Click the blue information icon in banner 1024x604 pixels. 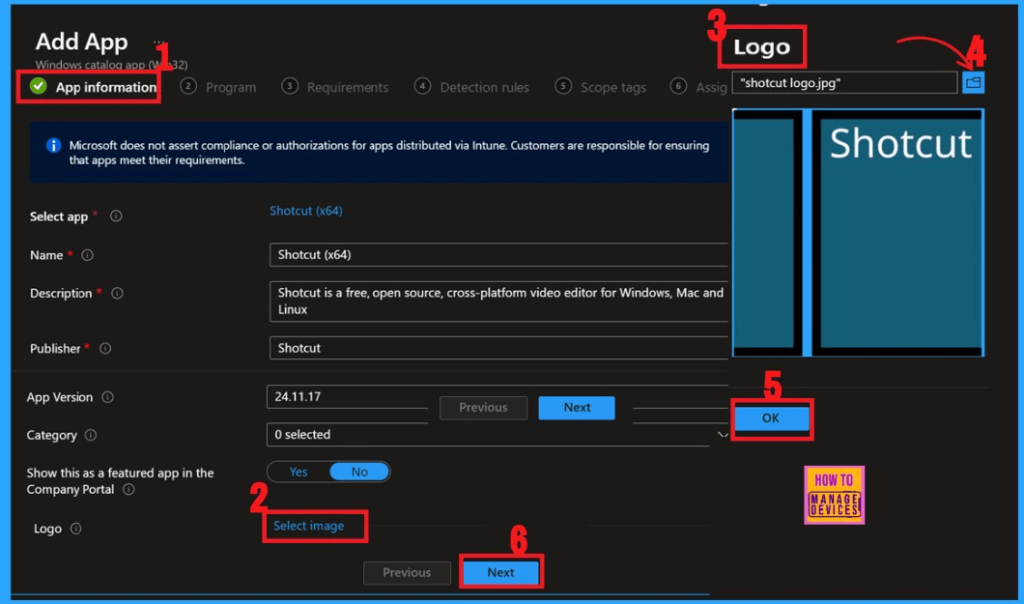(54, 146)
